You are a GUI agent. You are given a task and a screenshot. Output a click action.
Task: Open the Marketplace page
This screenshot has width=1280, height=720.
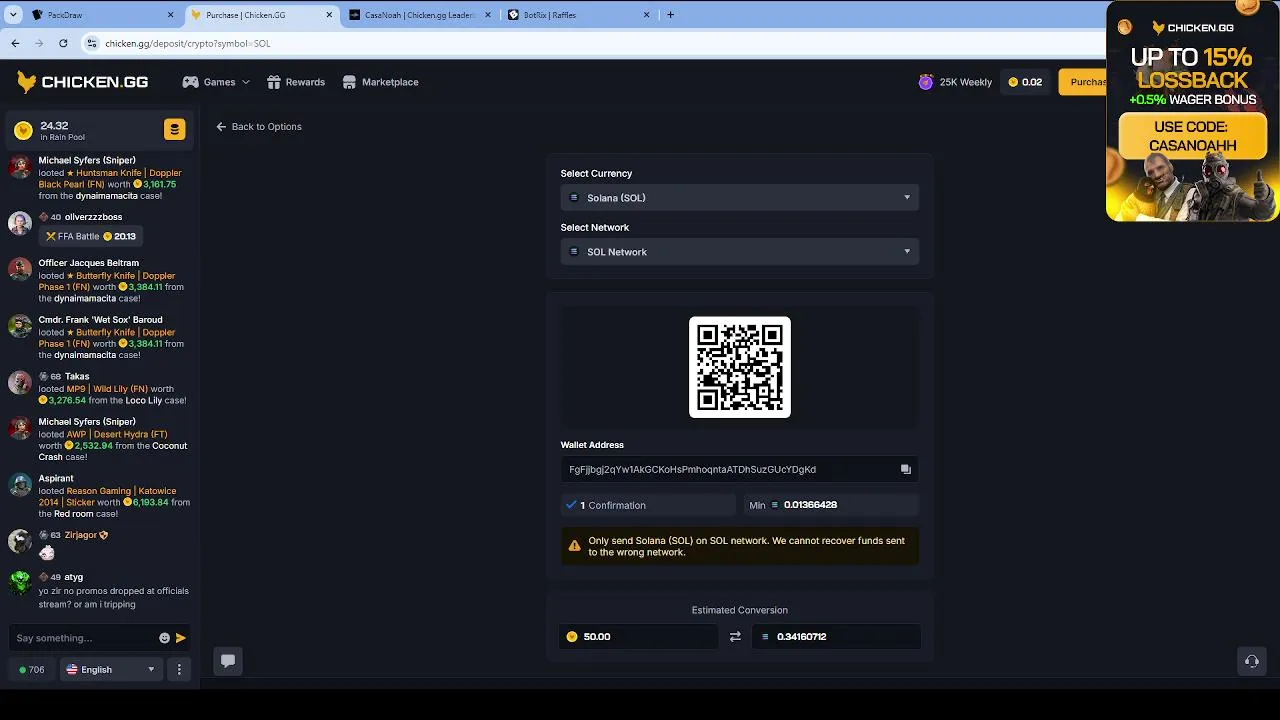pos(380,82)
